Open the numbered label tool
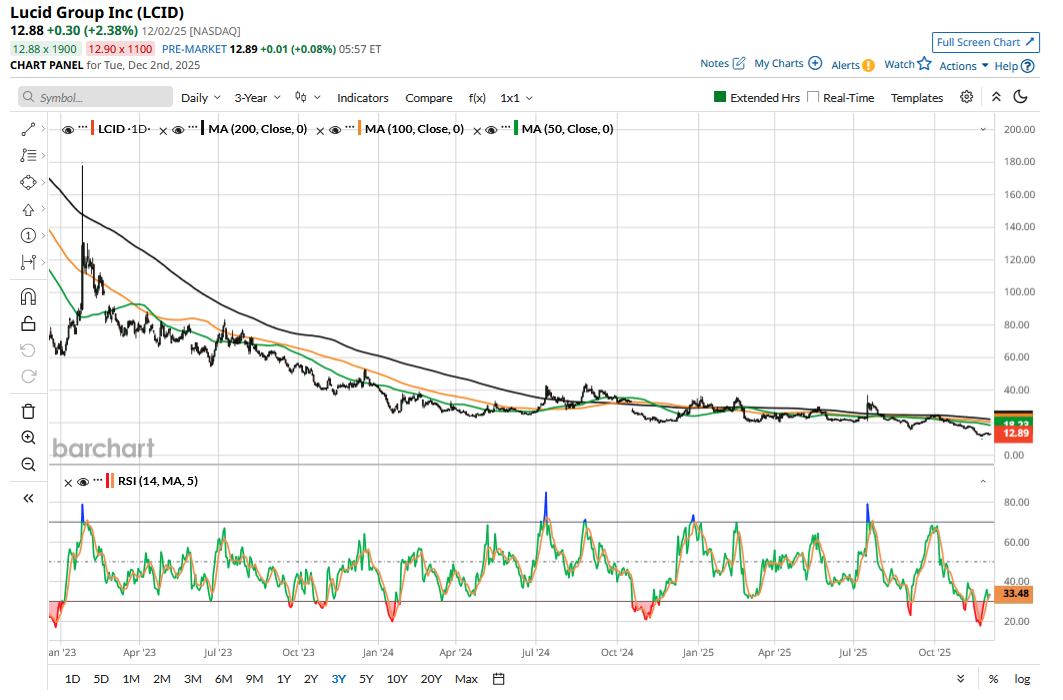 28,236
